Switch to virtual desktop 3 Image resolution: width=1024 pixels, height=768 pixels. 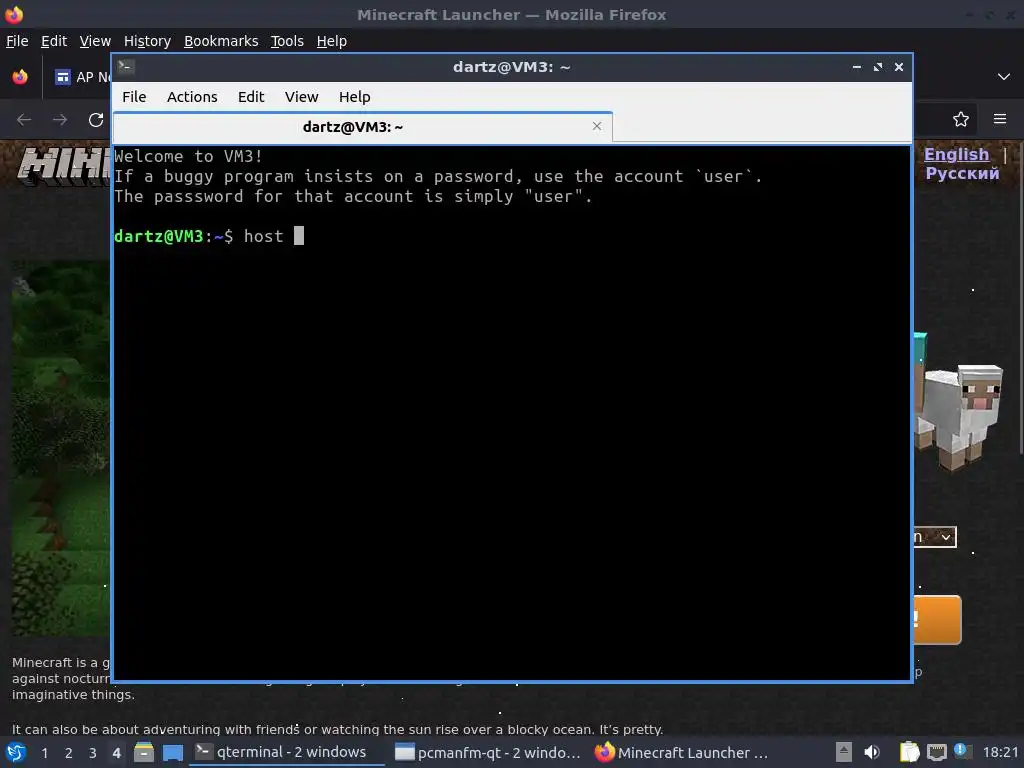93,753
